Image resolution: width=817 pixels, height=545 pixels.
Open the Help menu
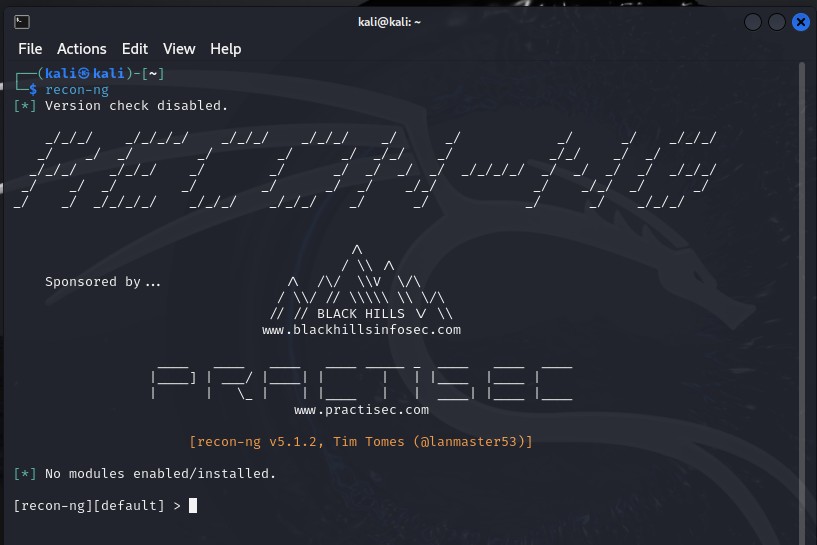point(226,49)
